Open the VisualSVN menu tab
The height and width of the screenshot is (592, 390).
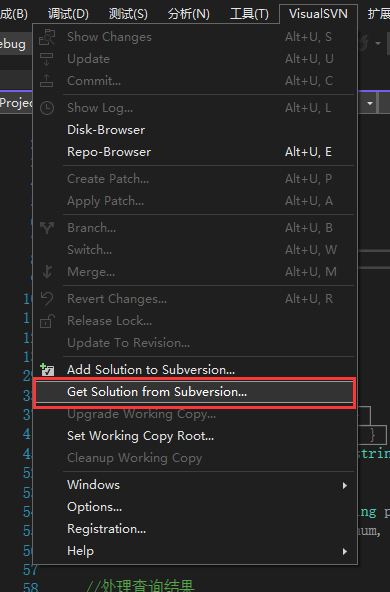point(318,14)
